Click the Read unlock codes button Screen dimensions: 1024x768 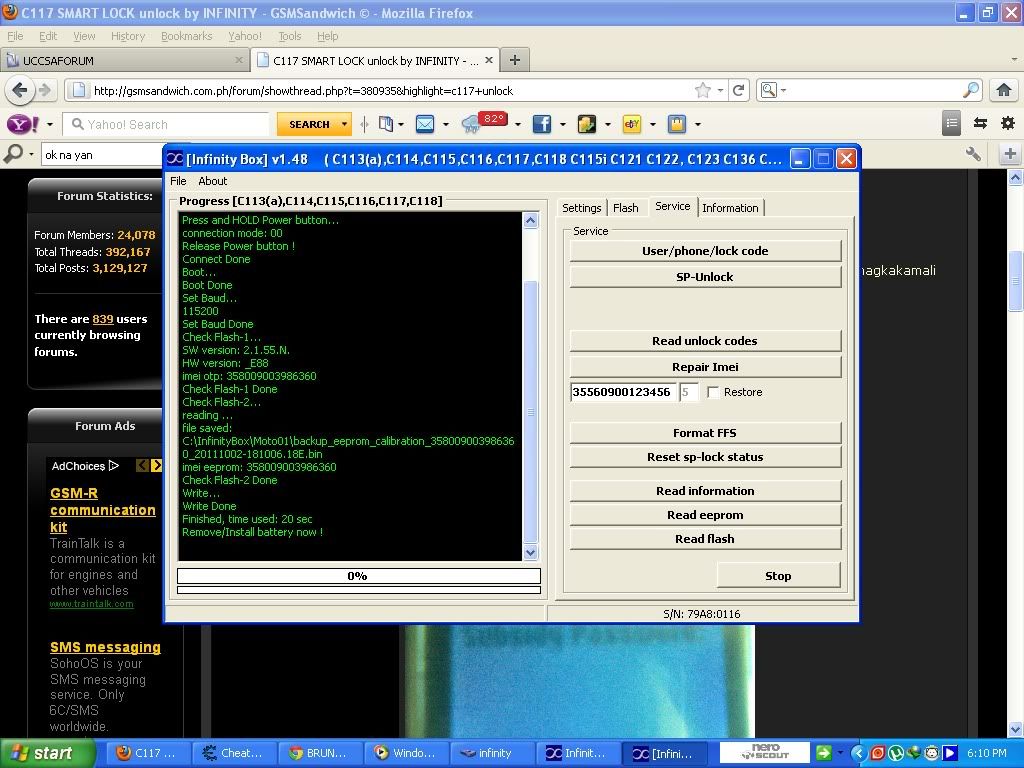(705, 341)
